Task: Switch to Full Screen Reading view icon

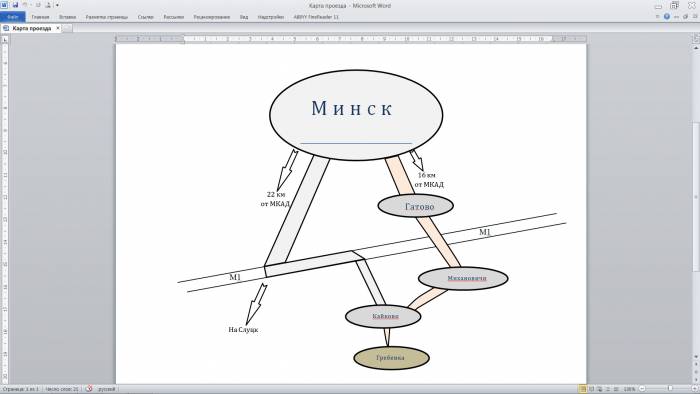Action: point(591,389)
